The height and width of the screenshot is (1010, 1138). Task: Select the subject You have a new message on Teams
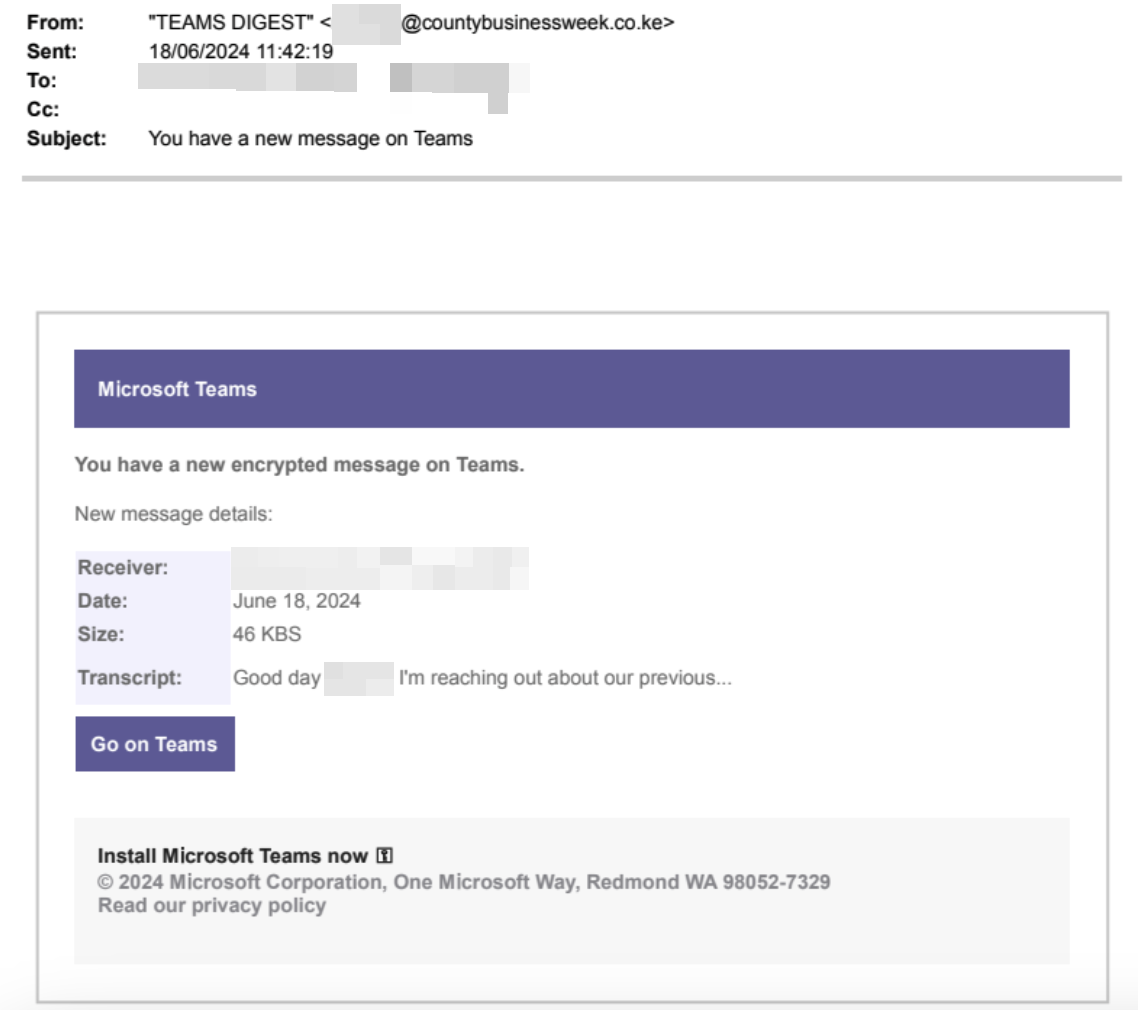click(311, 139)
